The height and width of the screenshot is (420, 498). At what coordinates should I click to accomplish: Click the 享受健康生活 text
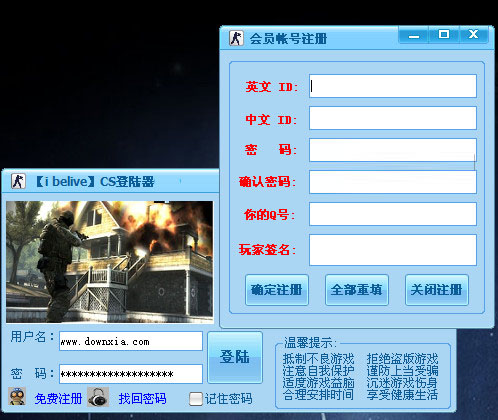402,395
